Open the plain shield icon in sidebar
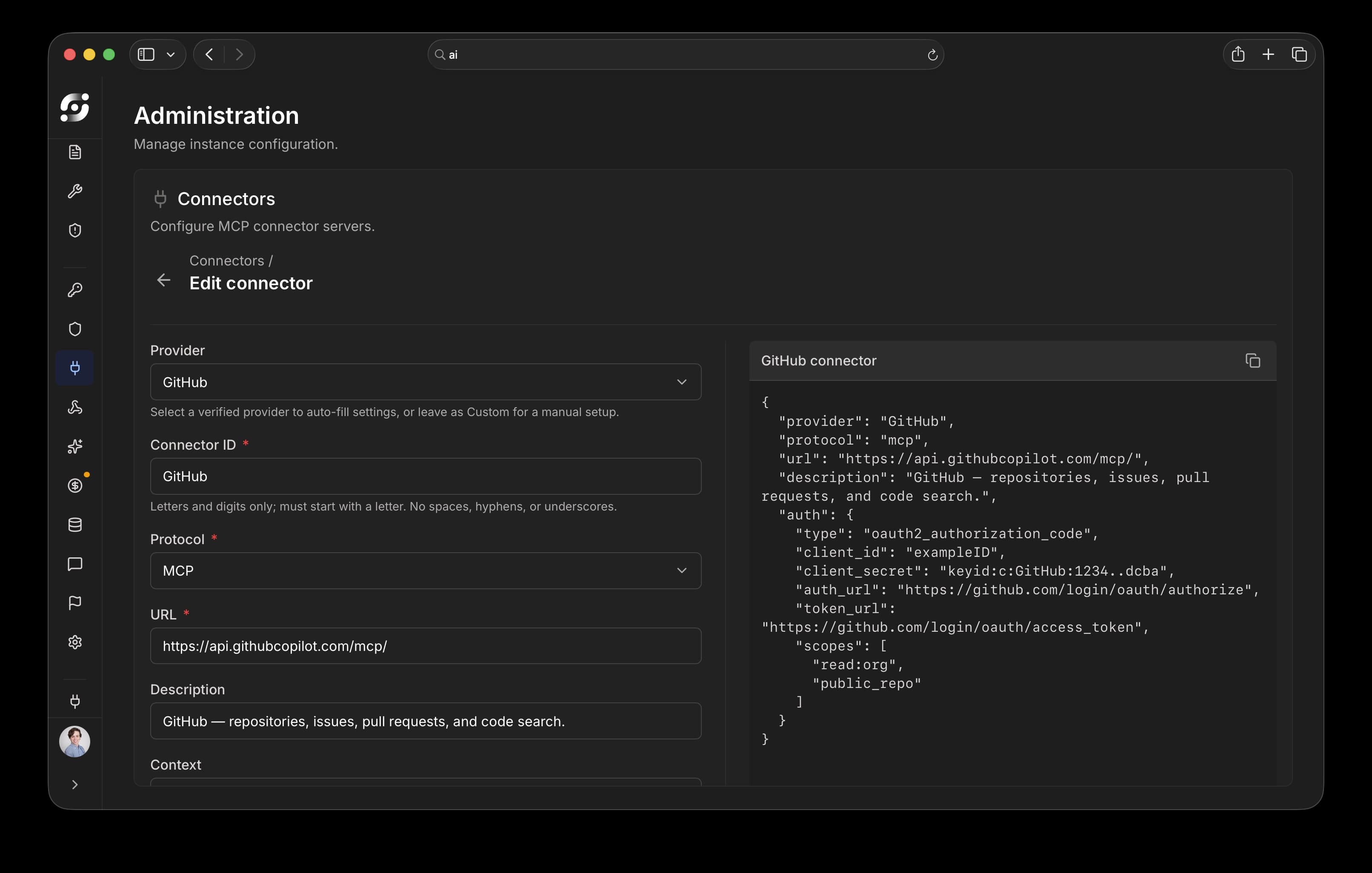The width and height of the screenshot is (1372, 873). click(x=74, y=329)
